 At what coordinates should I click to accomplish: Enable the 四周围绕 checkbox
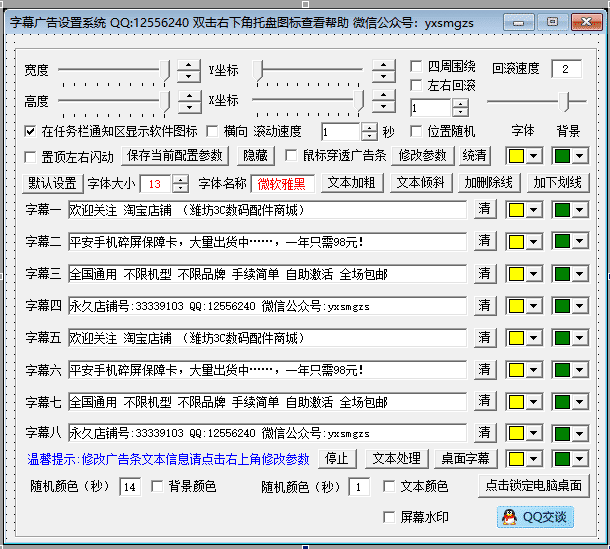point(416,66)
